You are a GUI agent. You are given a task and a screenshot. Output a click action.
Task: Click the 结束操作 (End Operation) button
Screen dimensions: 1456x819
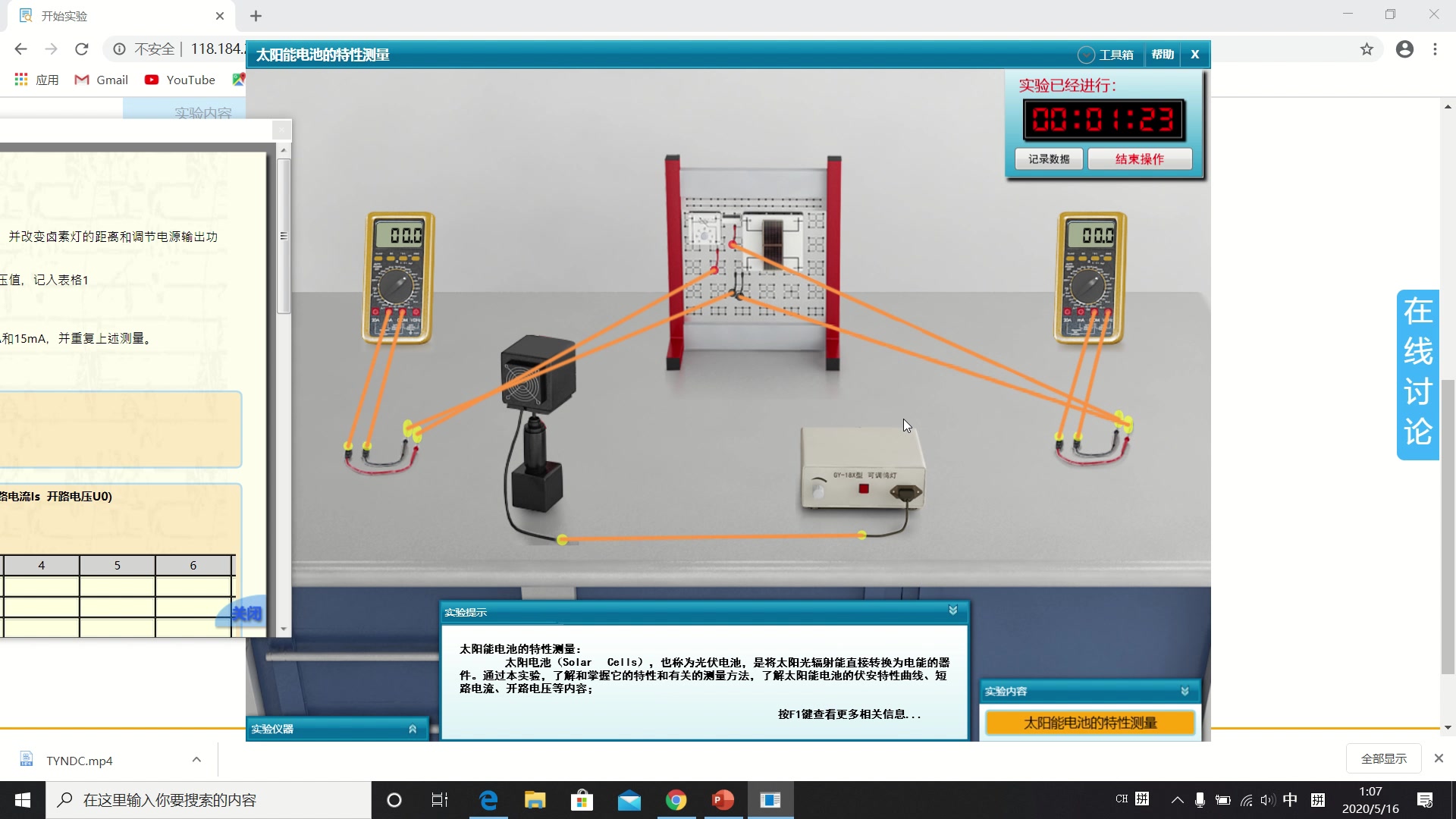pos(1140,158)
